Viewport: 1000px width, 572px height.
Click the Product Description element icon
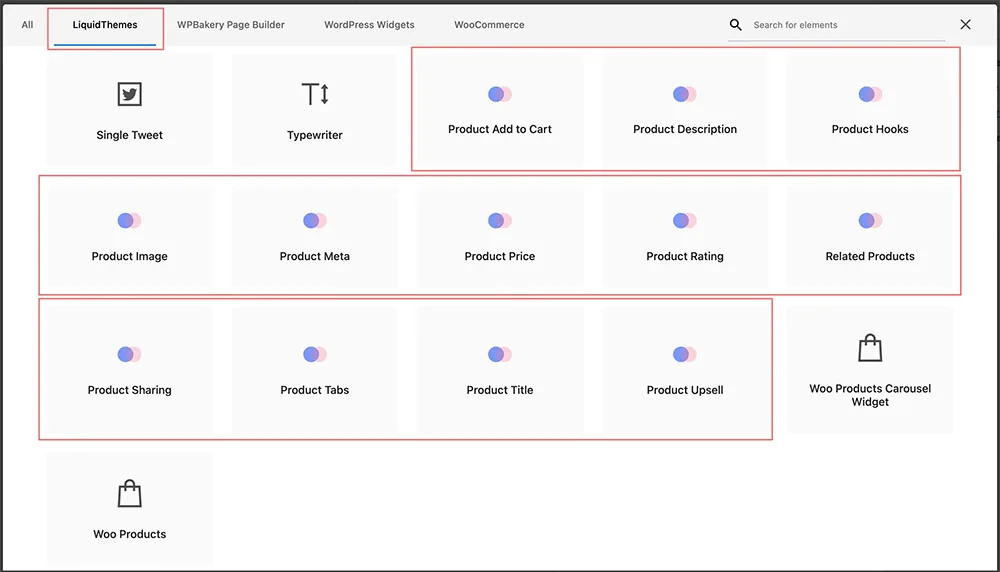coord(685,94)
